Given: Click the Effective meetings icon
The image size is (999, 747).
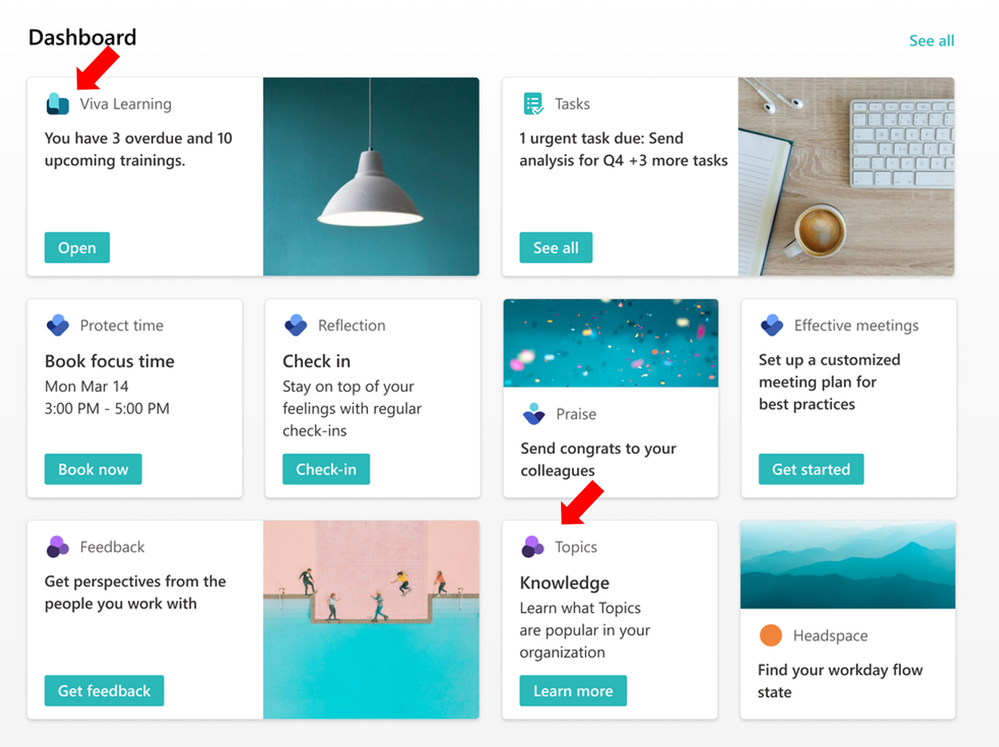Looking at the screenshot, I should coord(771,325).
